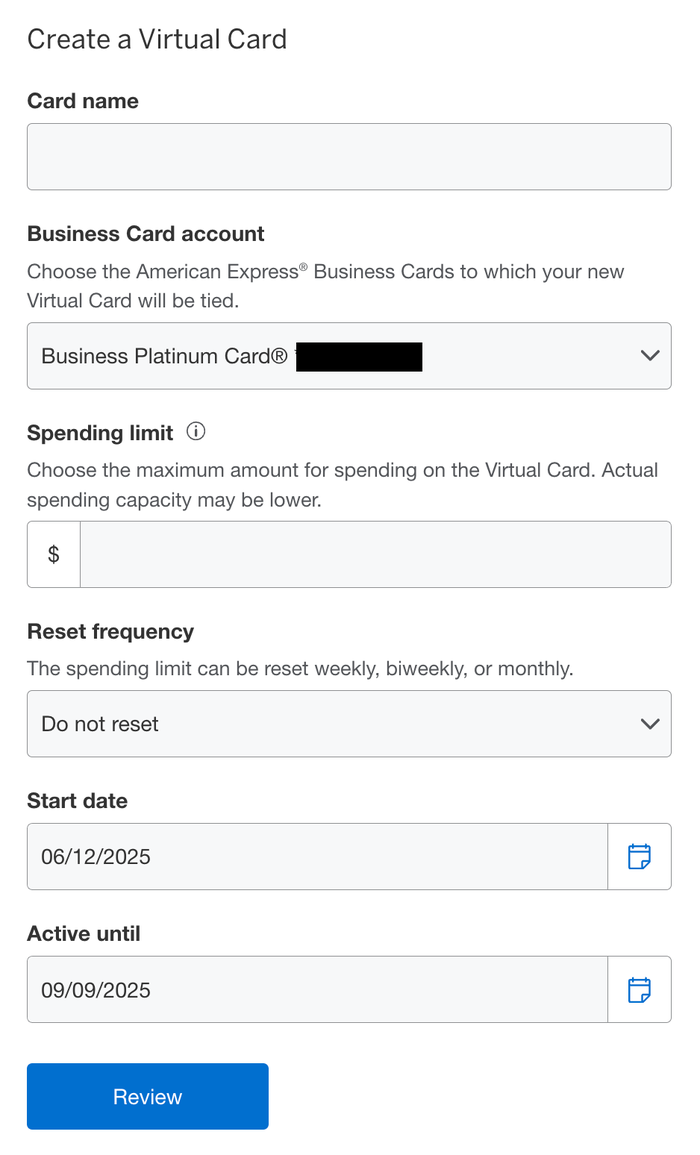Click into the Spending limit amount field

[376, 555]
